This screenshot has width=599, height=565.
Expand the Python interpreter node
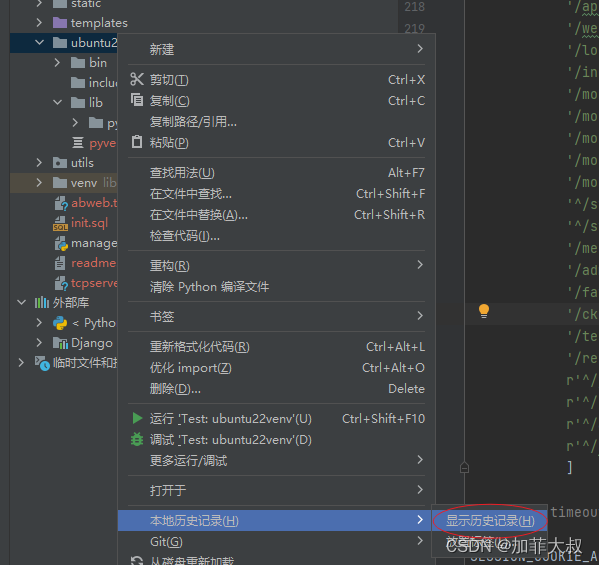(x=39, y=323)
